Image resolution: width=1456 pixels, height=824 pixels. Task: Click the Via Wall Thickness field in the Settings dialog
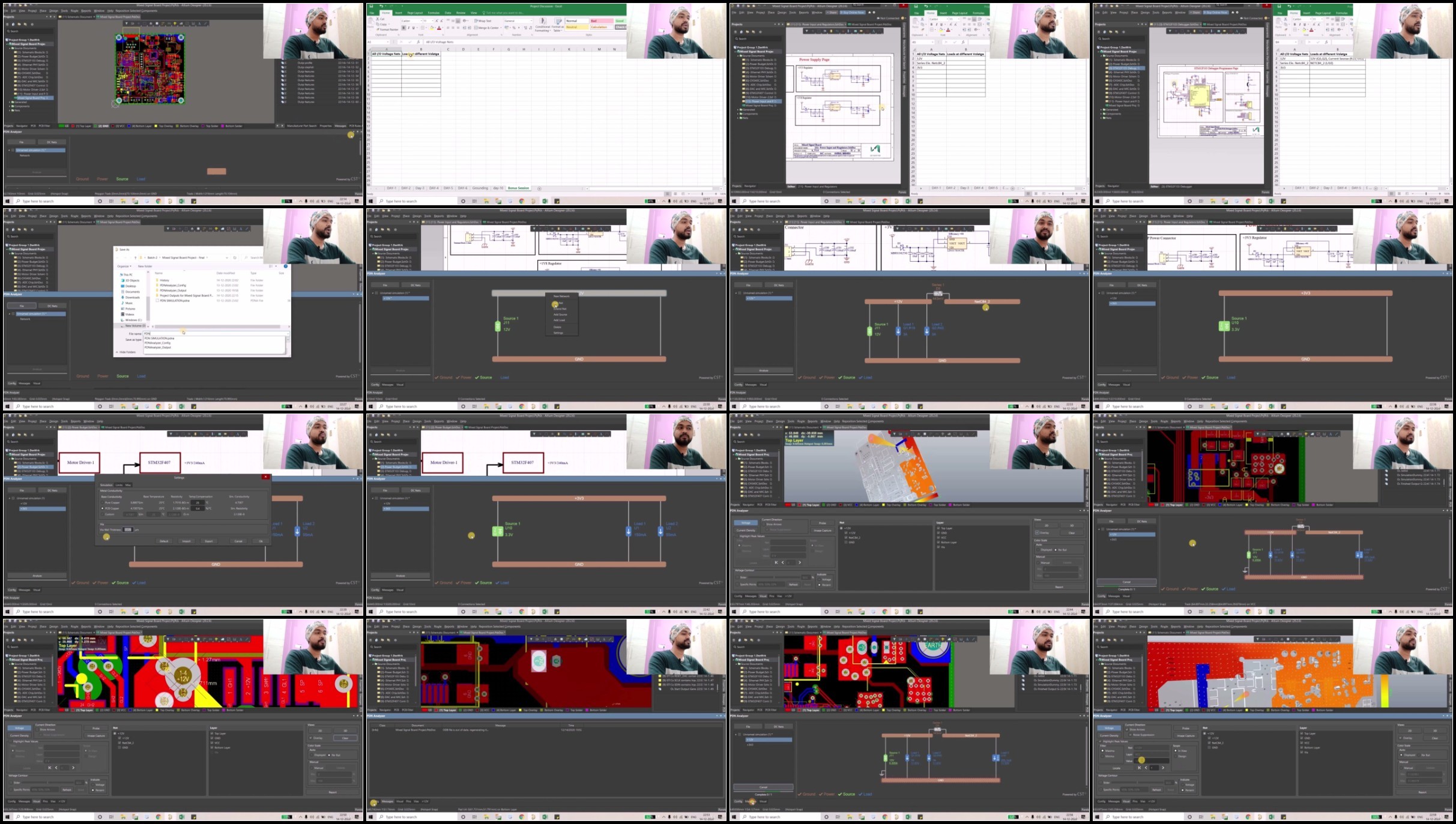(128, 530)
